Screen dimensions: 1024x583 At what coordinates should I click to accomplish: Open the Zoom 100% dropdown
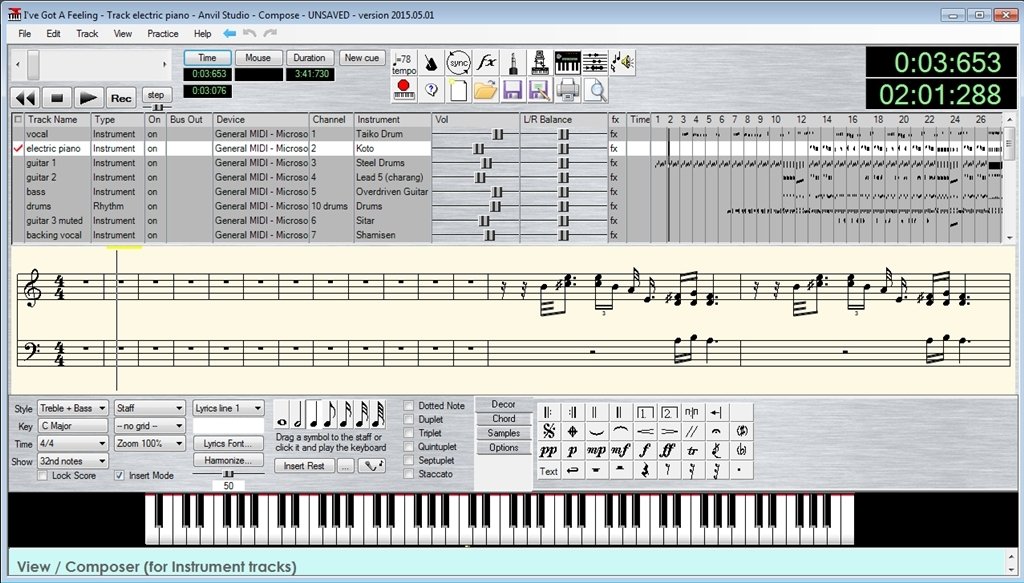click(x=150, y=443)
